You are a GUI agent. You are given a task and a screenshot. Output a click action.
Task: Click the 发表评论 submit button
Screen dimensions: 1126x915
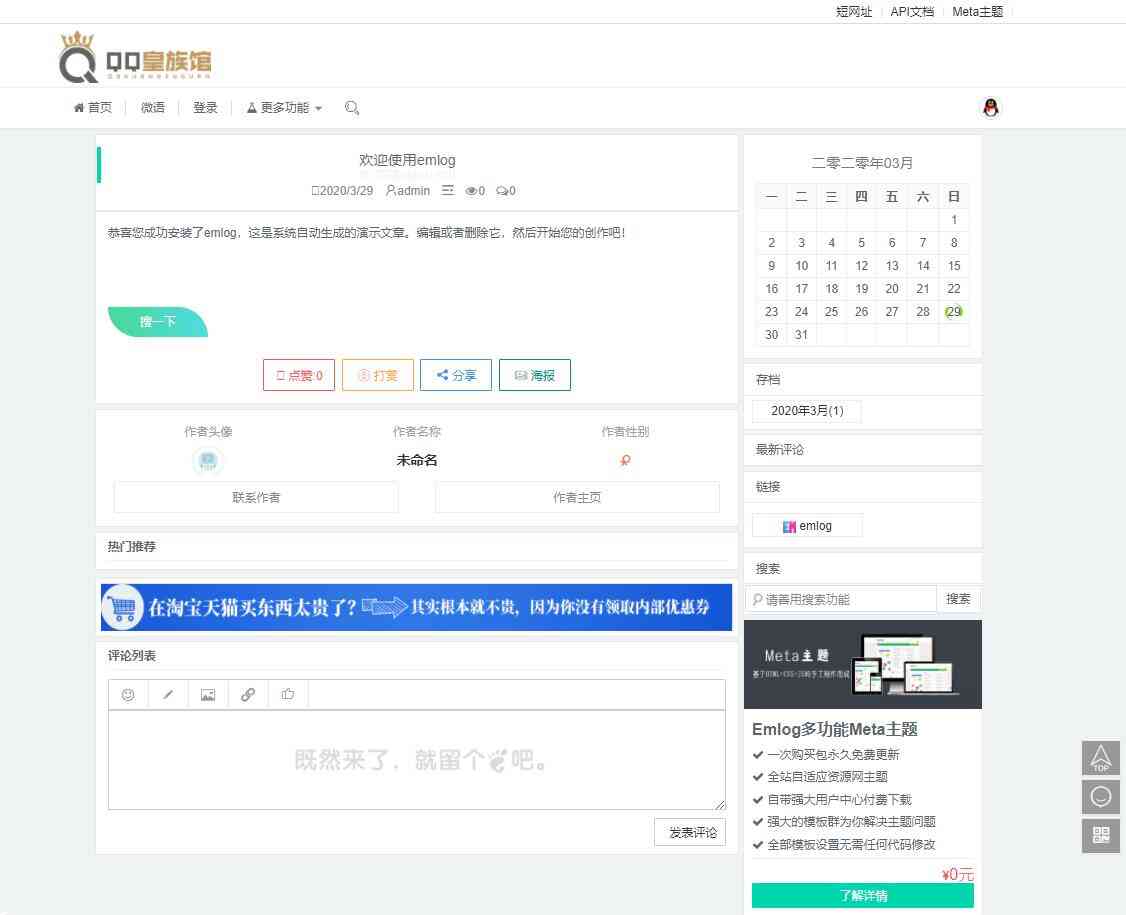[x=690, y=831]
